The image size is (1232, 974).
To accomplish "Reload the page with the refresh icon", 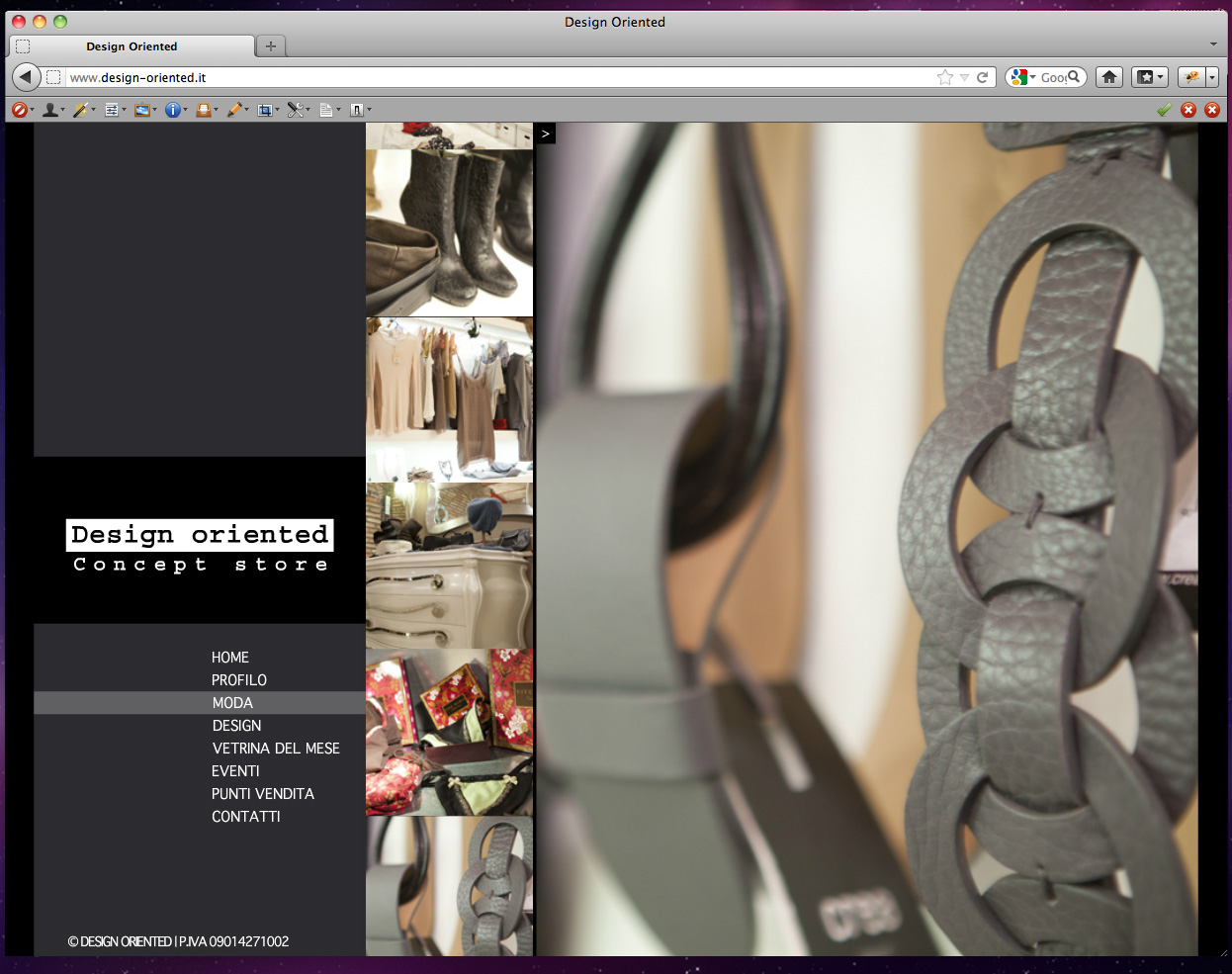I will pyautogui.click(x=982, y=77).
